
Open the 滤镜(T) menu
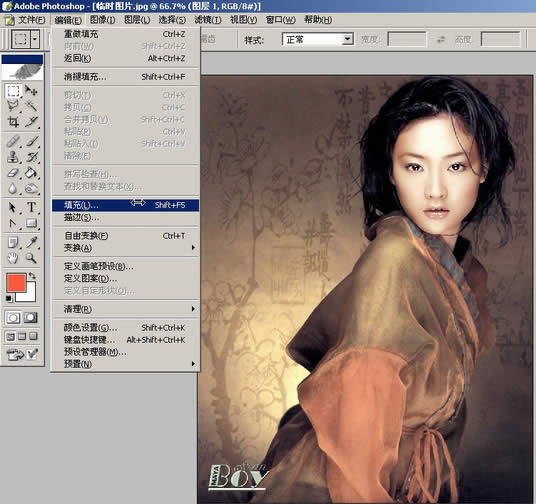[x=208, y=20]
